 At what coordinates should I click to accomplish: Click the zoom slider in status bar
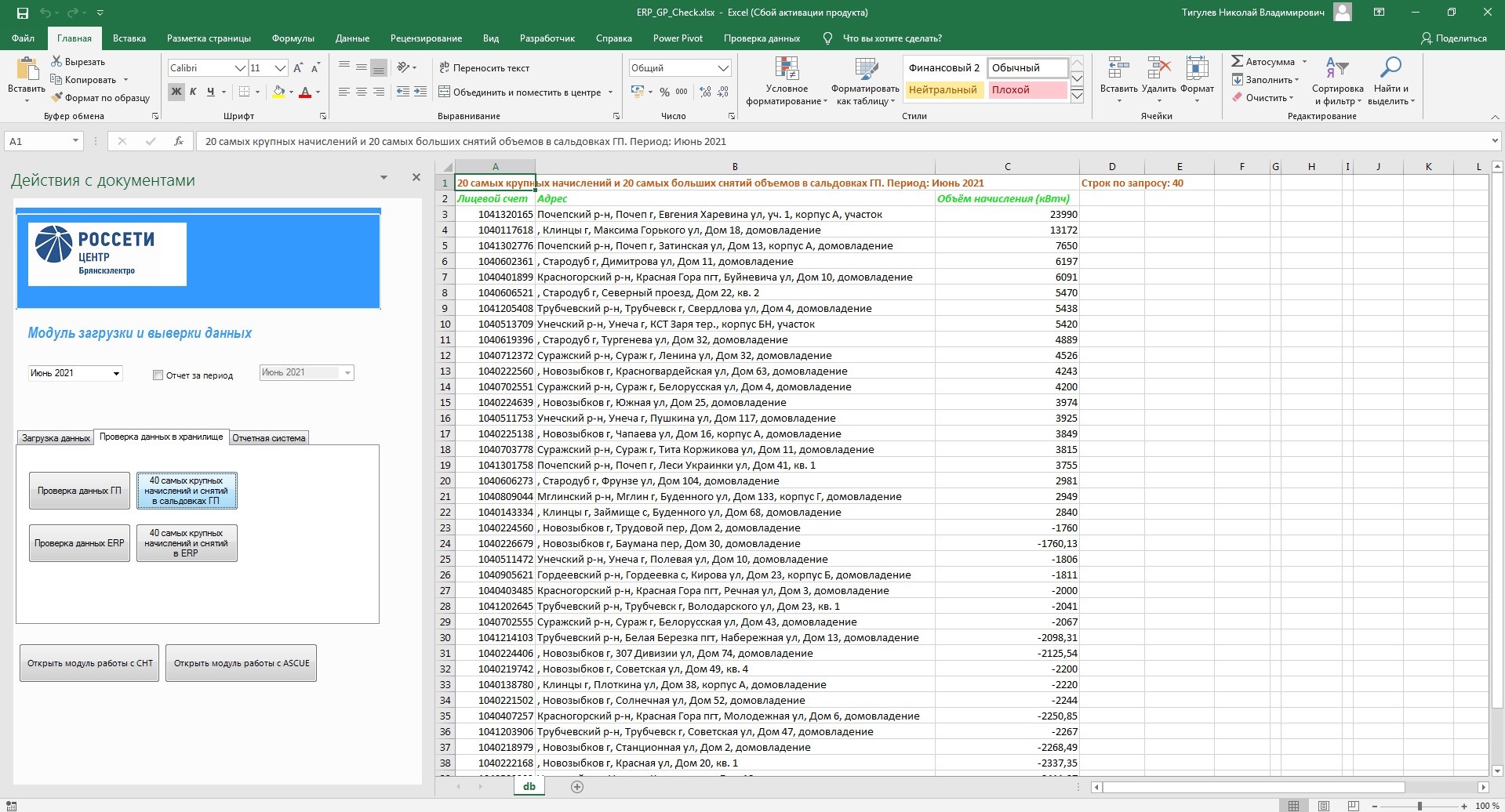(1420, 806)
